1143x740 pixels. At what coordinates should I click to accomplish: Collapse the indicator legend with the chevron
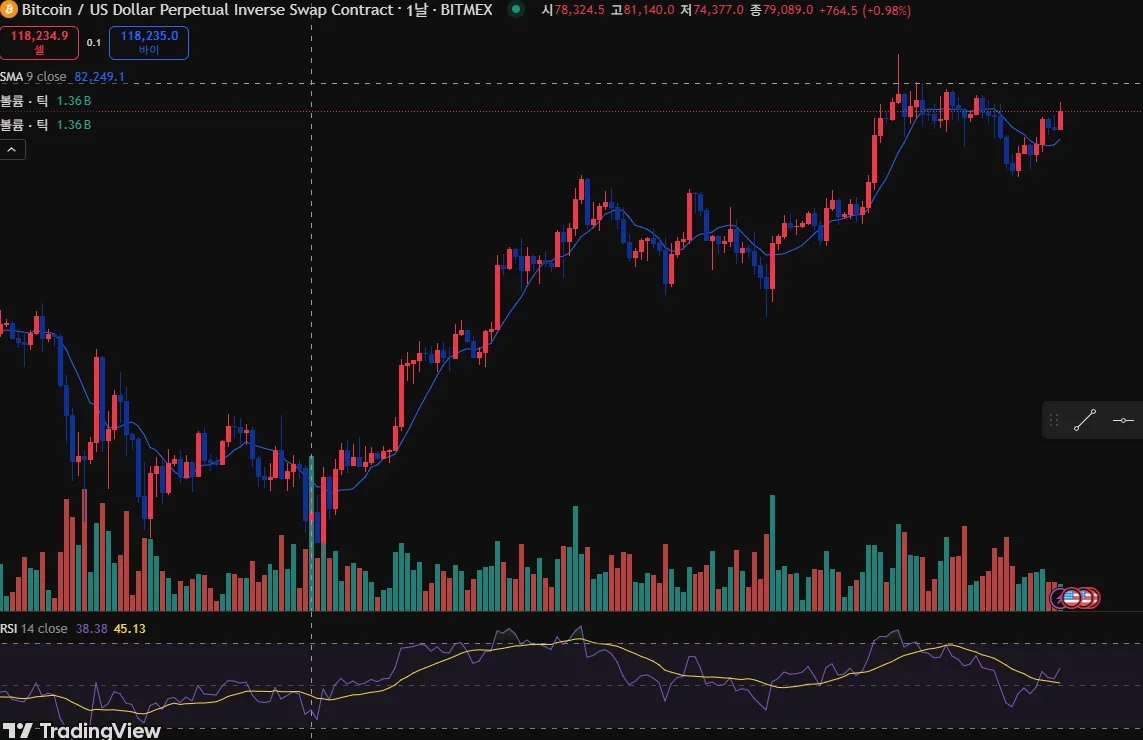(x=12, y=149)
